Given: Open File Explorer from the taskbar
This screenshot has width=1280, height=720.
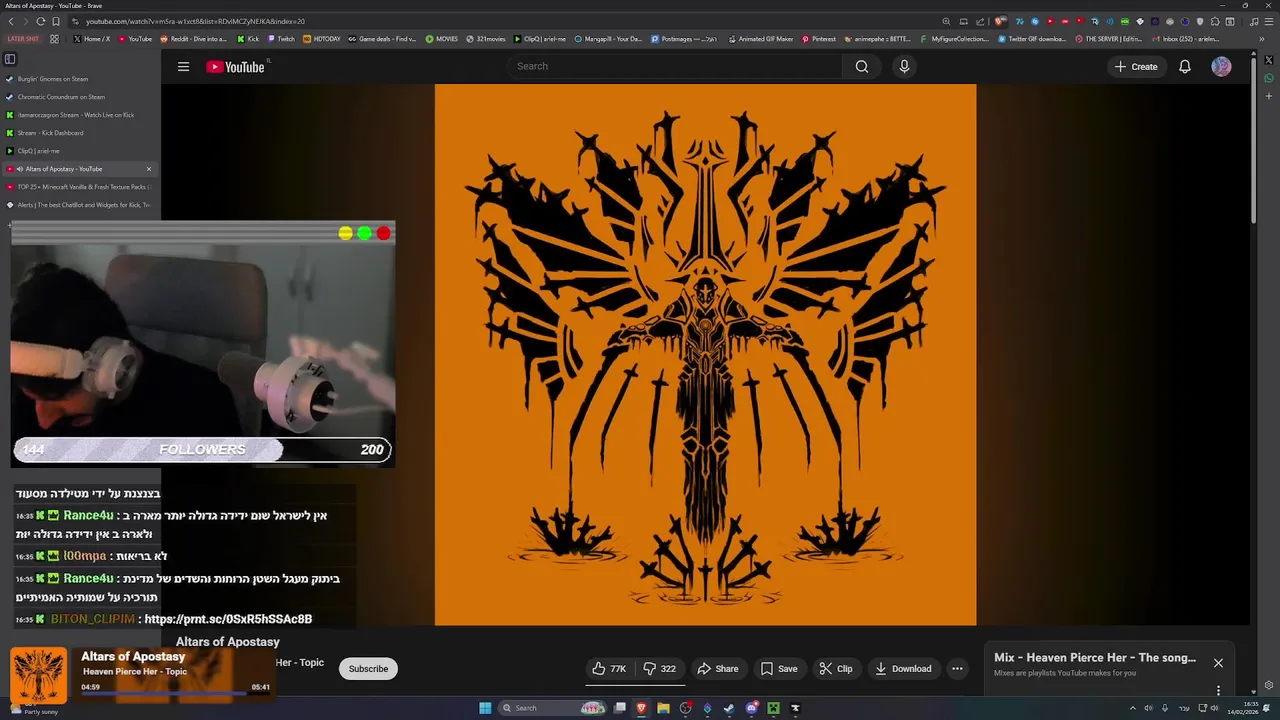Looking at the screenshot, I should [663, 708].
